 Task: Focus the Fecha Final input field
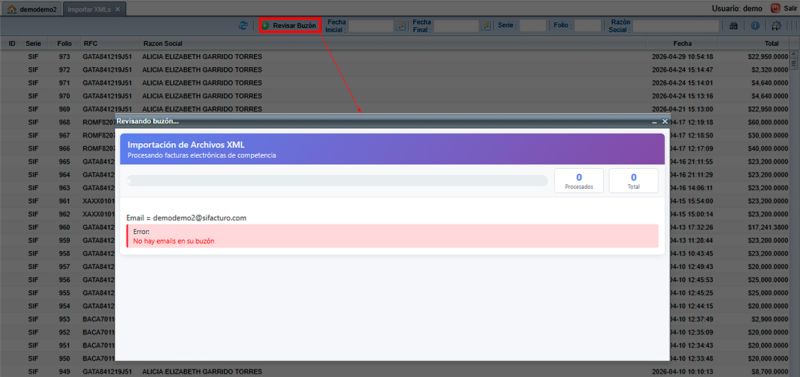pos(456,26)
